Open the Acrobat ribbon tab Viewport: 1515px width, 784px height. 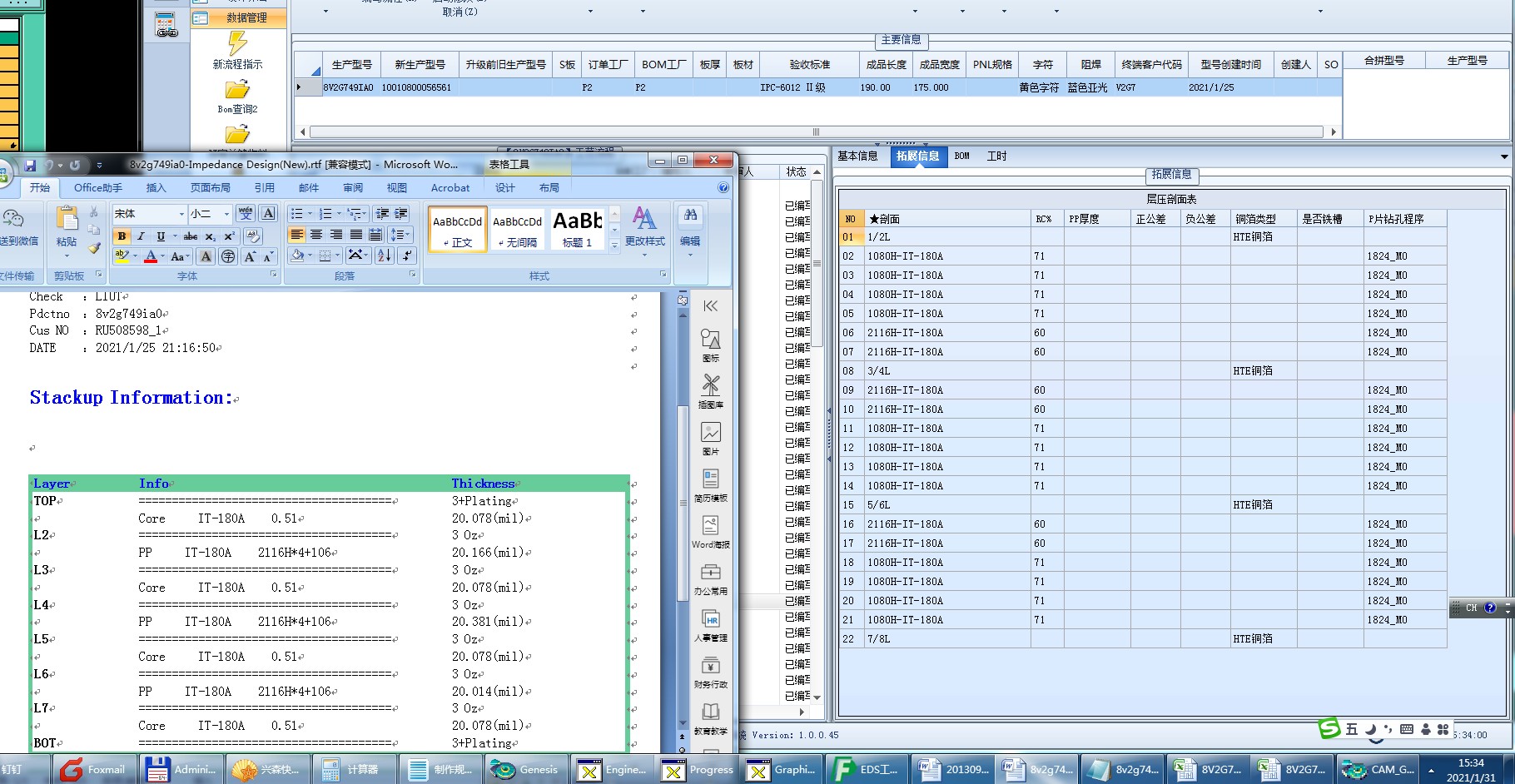pyautogui.click(x=450, y=188)
